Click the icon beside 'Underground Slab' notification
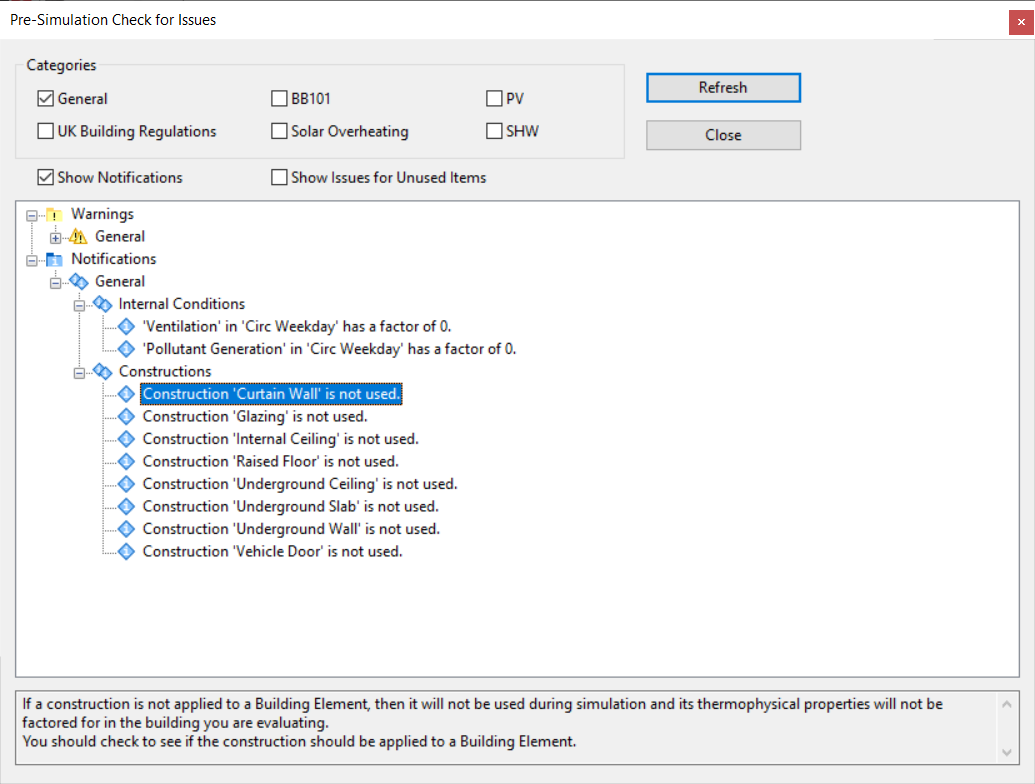Screen dimensions: 1035x784 [x=126, y=506]
